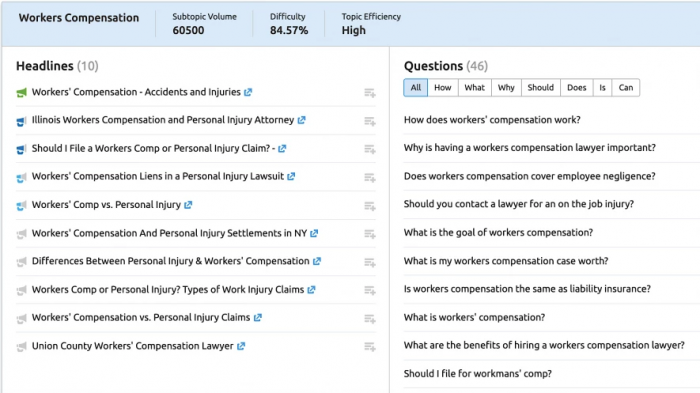
Task: Filter questions by What
Action: point(475,88)
